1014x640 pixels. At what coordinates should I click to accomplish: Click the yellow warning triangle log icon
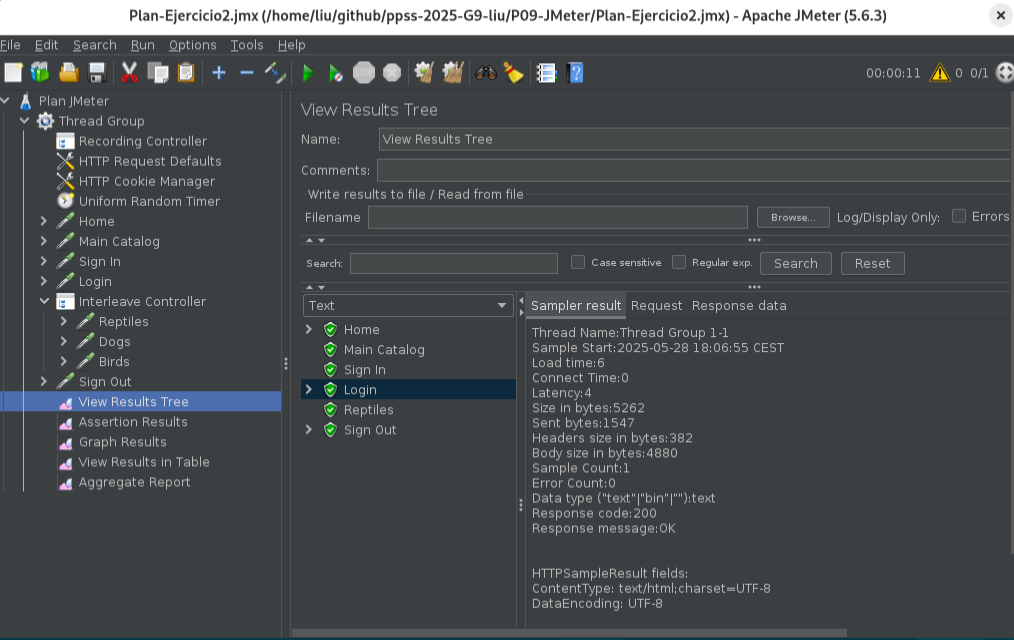click(x=939, y=73)
